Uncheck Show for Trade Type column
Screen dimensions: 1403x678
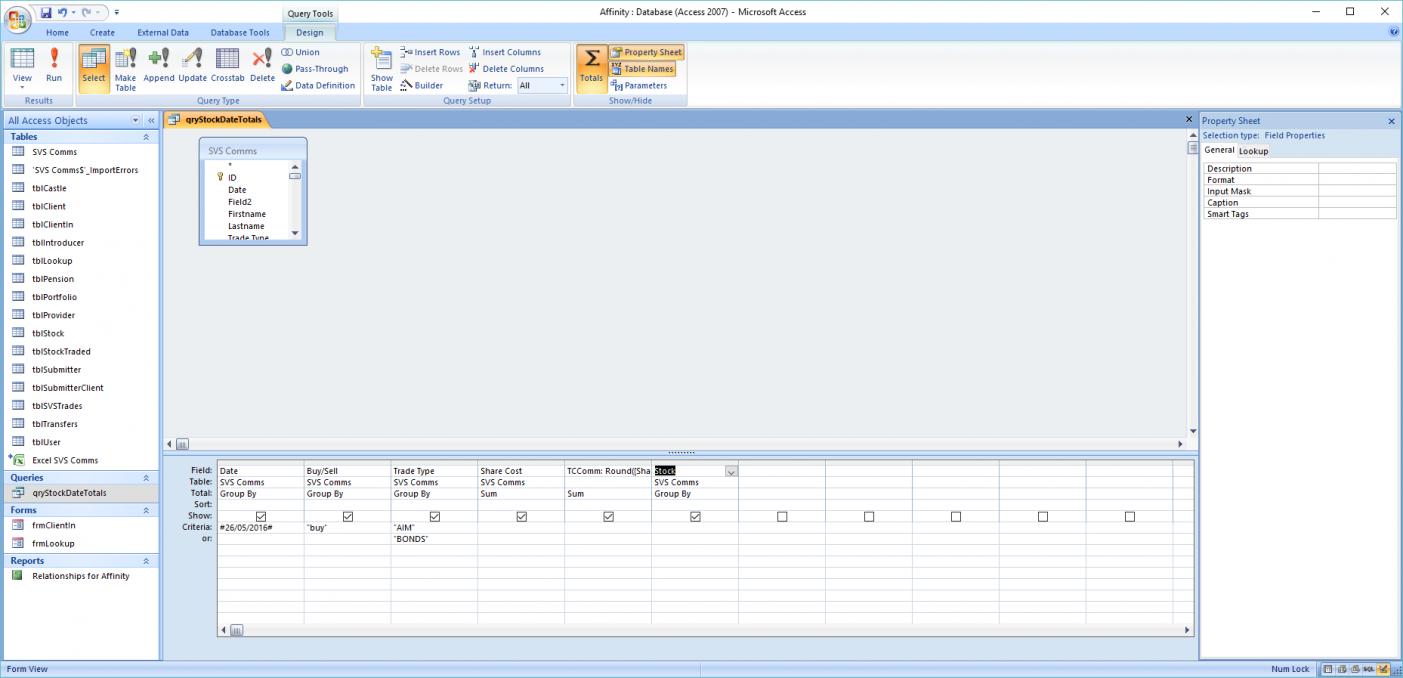click(x=435, y=516)
